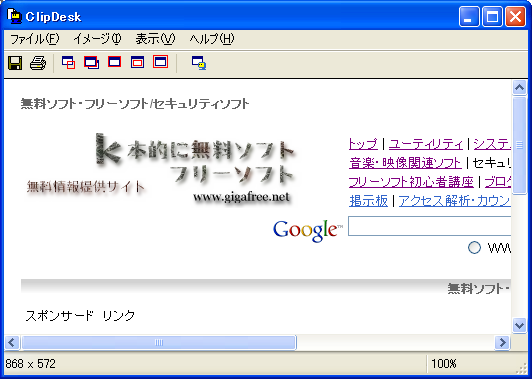The image size is (532, 379).
Task: Click the Google search input field
Action: pyautogui.click(x=430, y=226)
